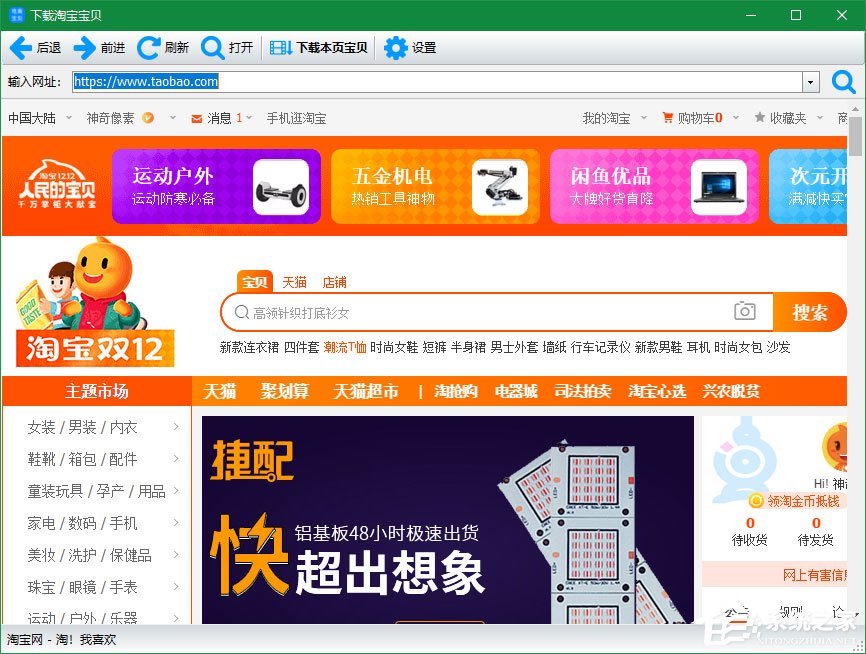Expand 珠宝 / 眼镜 / 手表 category arrow
Viewport: 866px width, 654px height.
(x=176, y=587)
